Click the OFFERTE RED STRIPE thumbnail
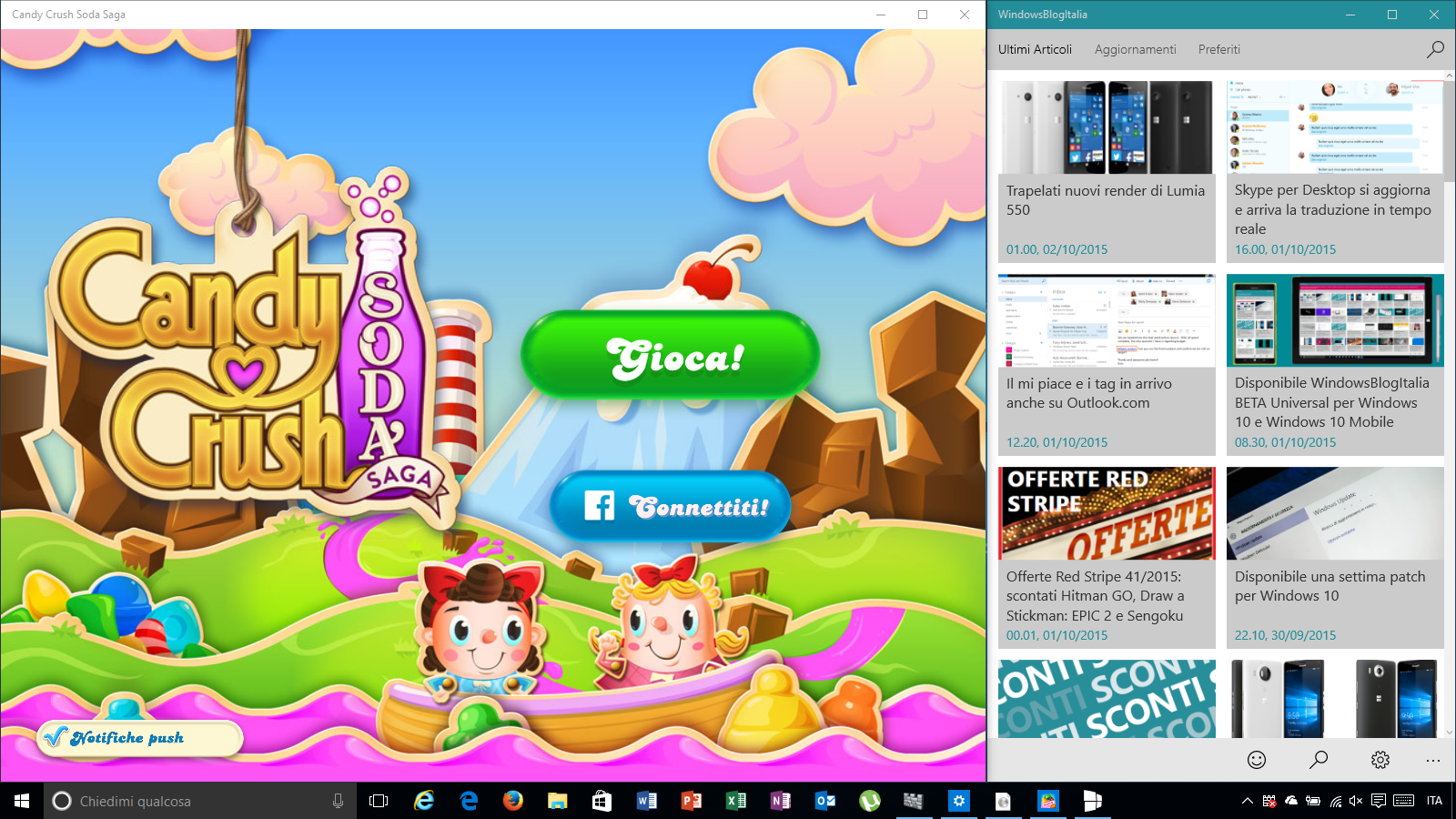The width and height of the screenshot is (1456, 819). tap(1107, 513)
